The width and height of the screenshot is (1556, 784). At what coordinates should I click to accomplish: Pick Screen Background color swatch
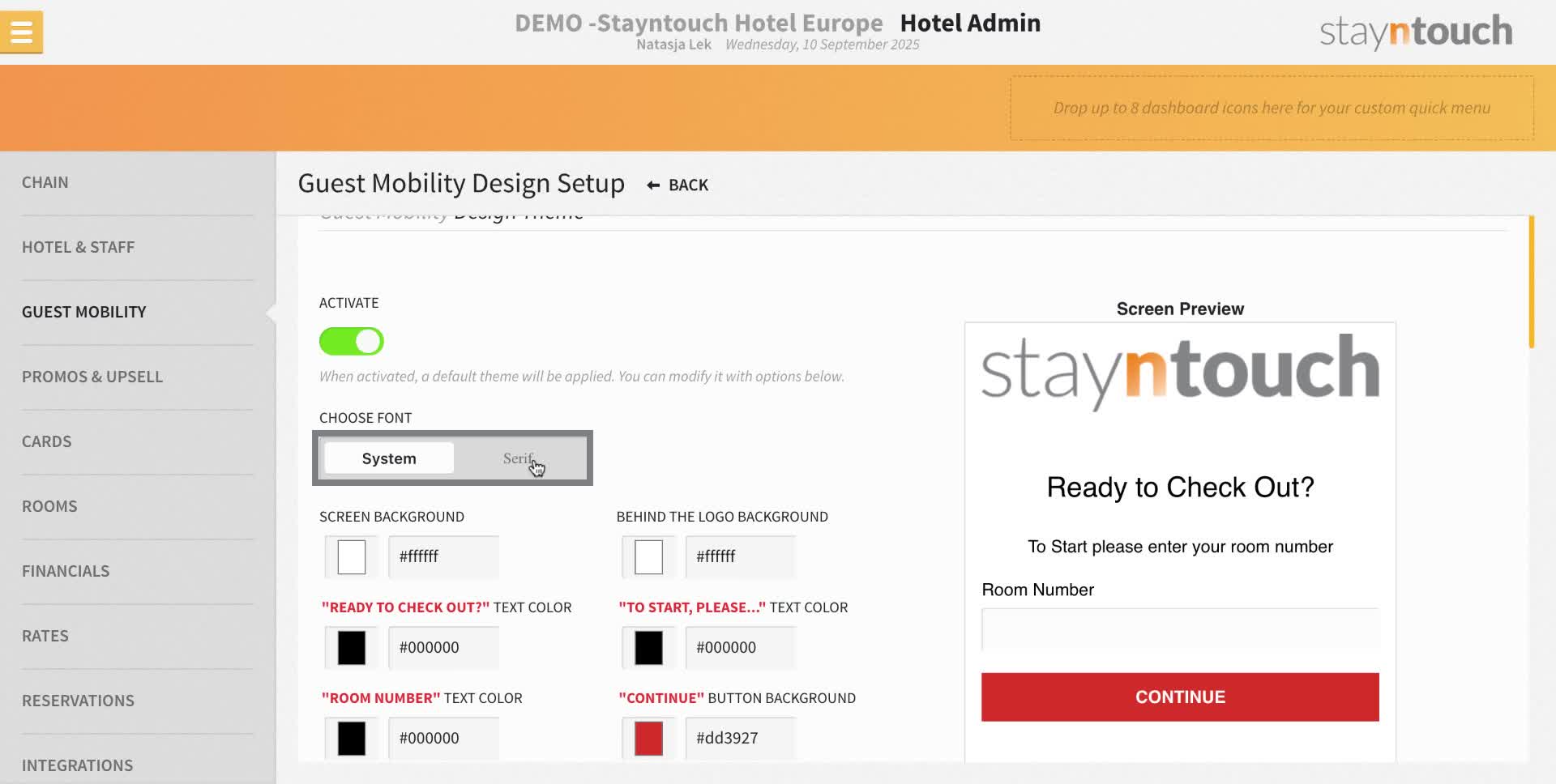coord(352,557)
